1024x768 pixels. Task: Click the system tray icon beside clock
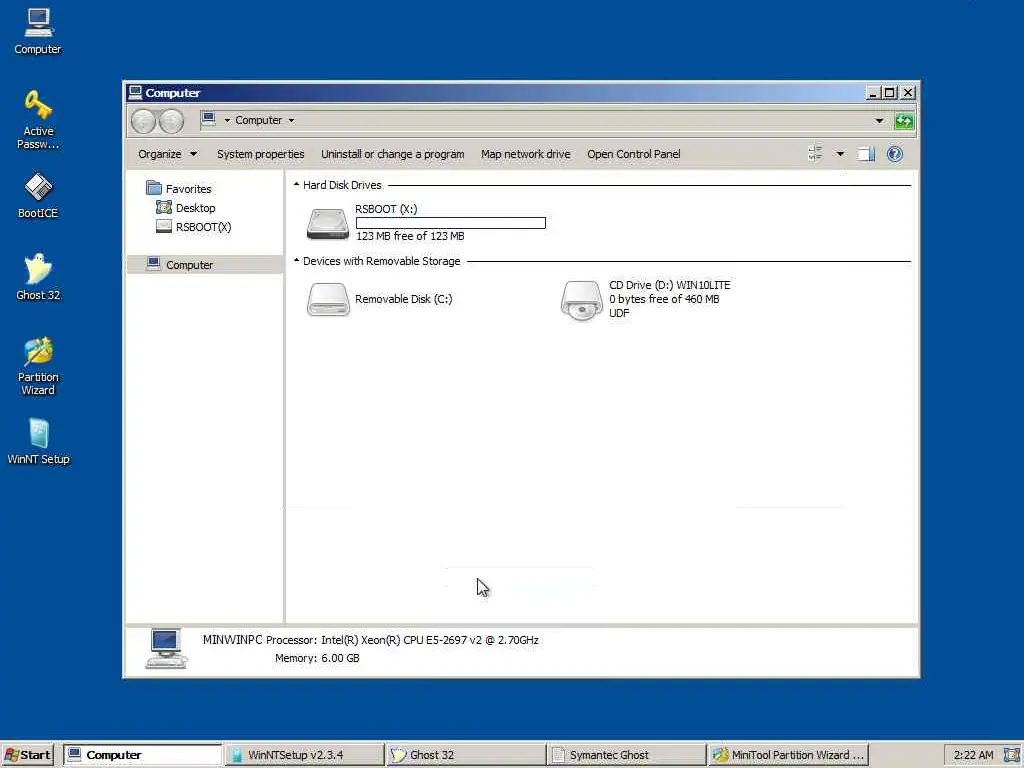pos(1011,755)
